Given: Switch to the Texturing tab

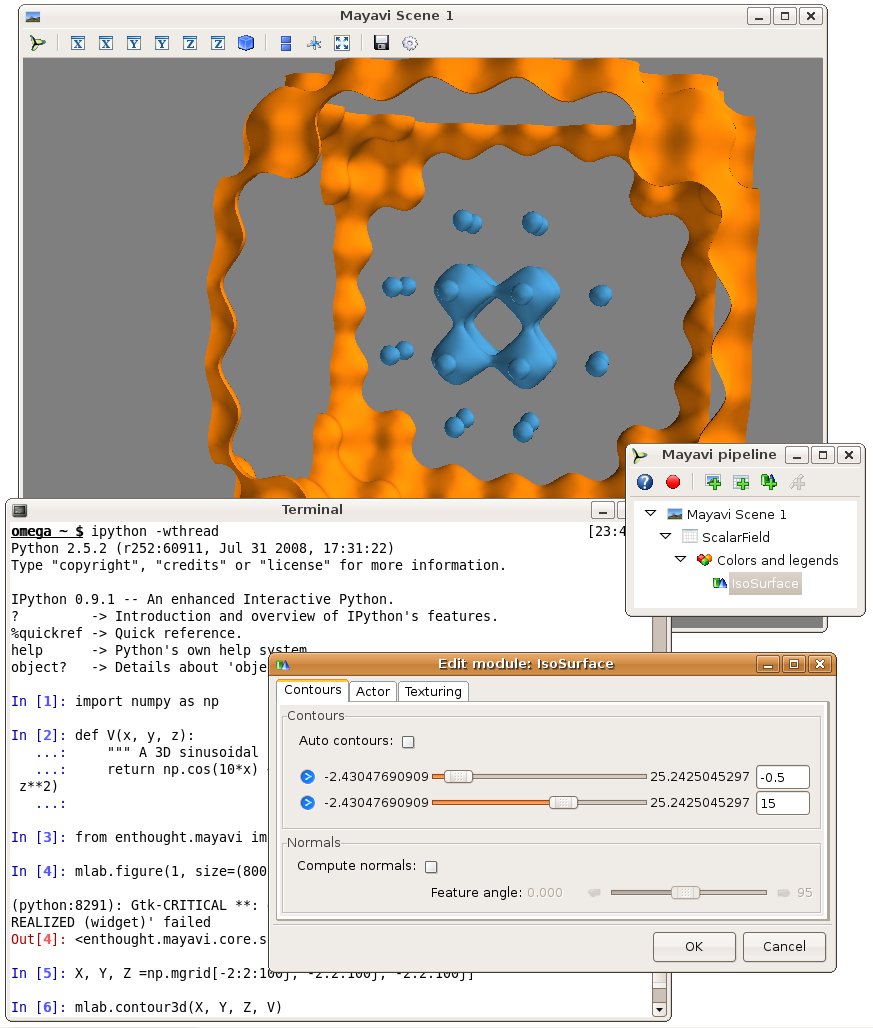Looking at the screenshot, I should point(433,691).
